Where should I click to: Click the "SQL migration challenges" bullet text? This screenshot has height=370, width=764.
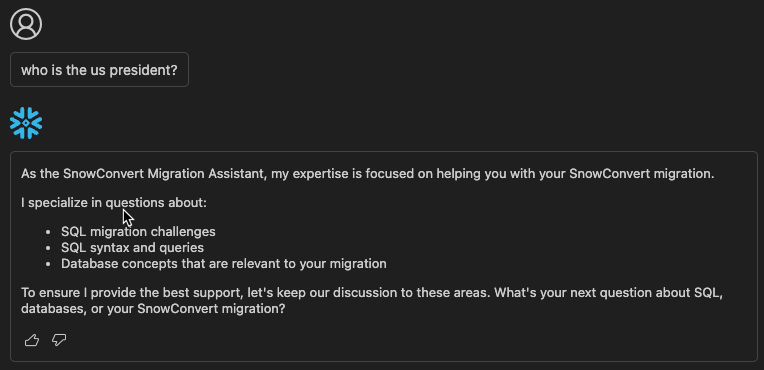pos(138,232)
